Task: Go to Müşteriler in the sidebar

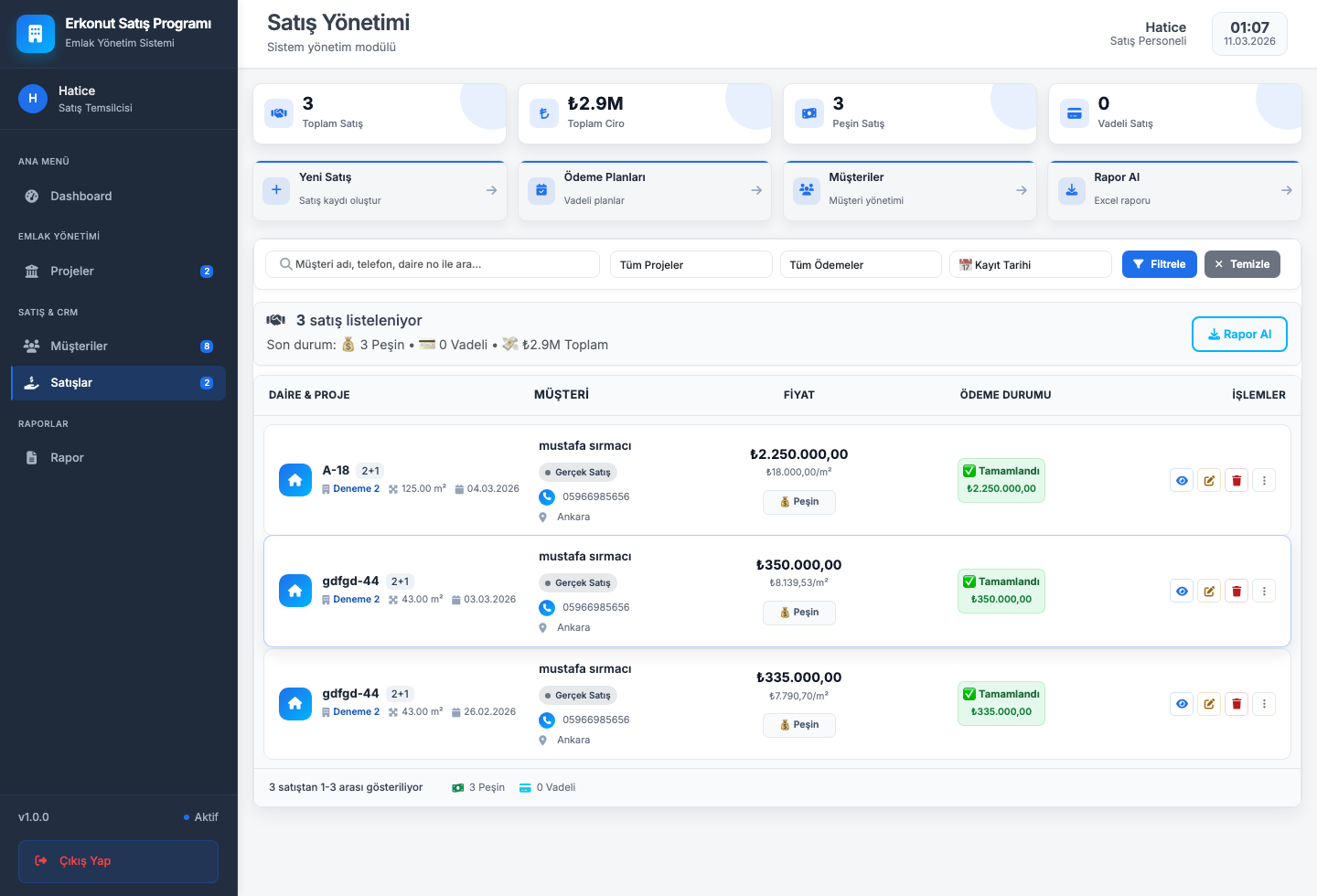Action: pos(79,347)
